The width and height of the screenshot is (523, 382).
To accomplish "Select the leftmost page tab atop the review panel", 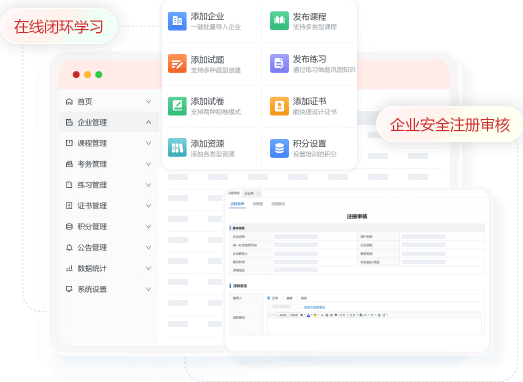I will point(234,193).
